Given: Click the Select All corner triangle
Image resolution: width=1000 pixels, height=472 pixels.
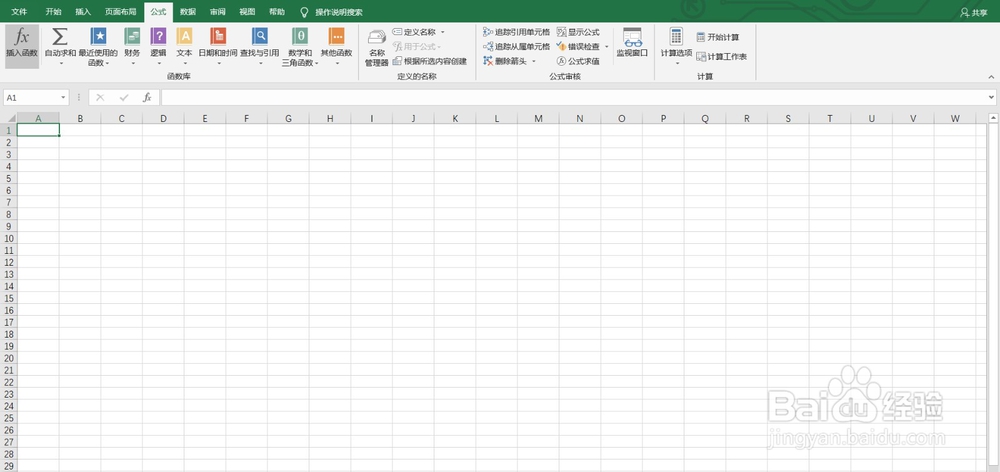Looking at the screenshot, I should pos(9,118).
